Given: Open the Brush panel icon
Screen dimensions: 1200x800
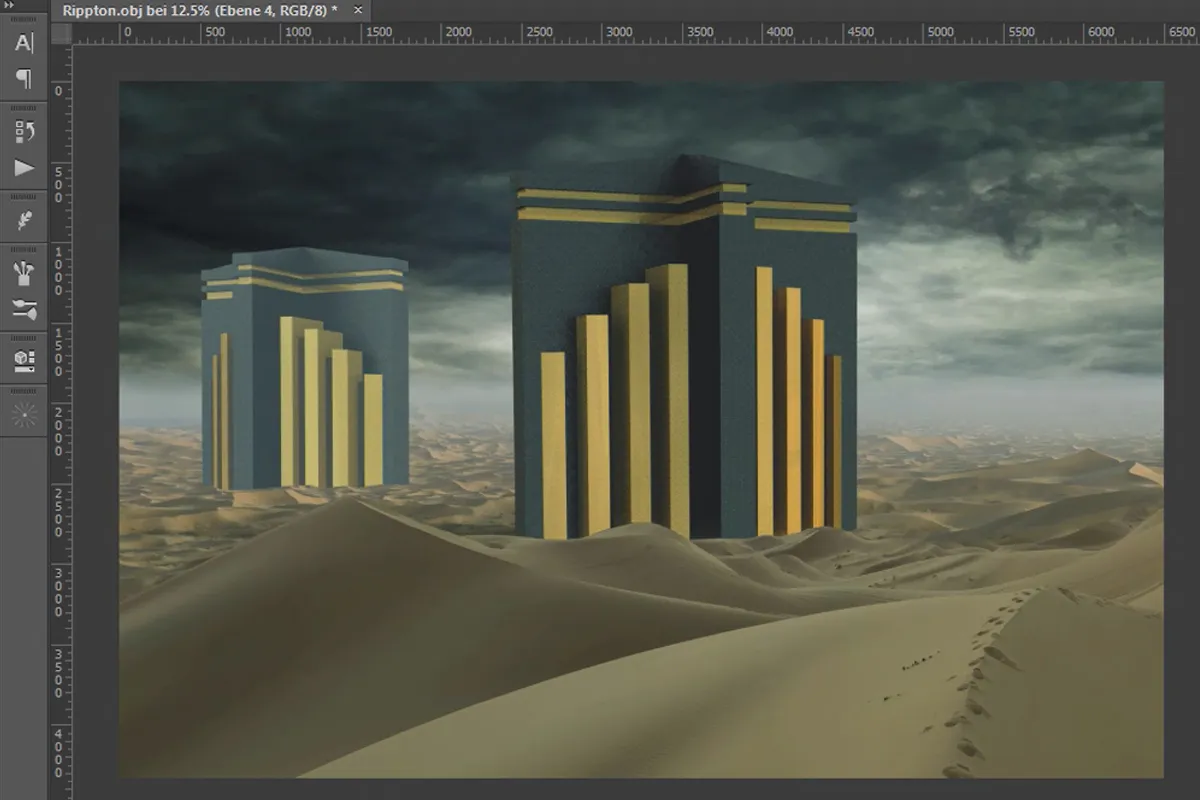Looking at the screenshot, I should (24, 272).
